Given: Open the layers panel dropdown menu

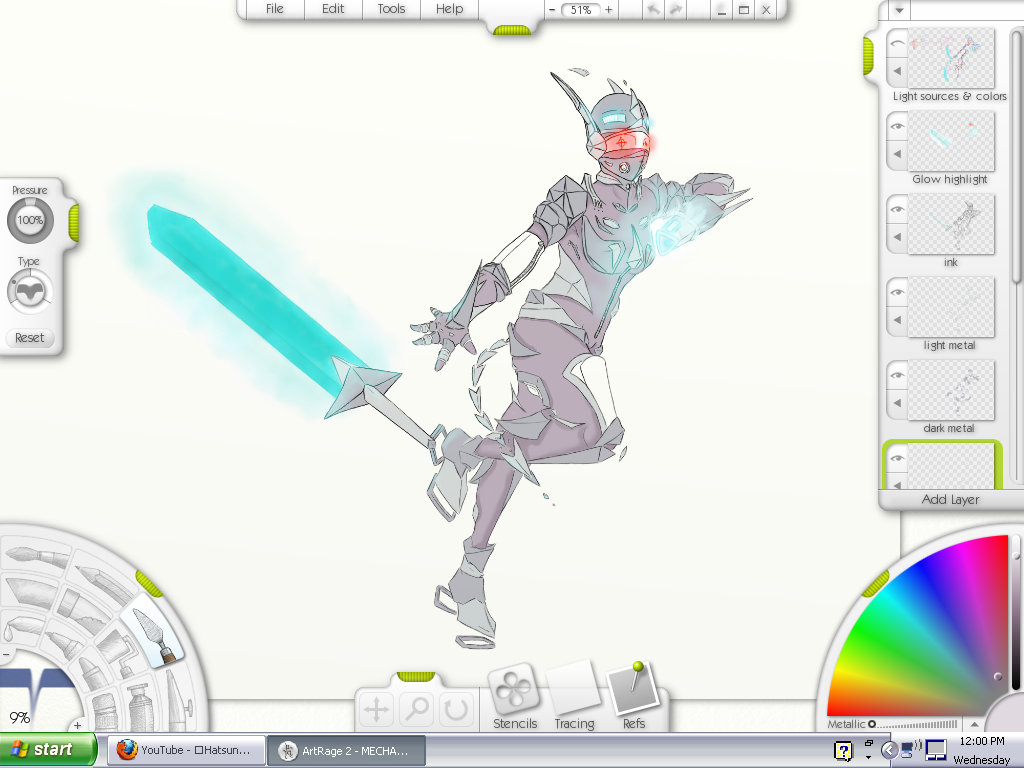Looking at the screenshot, I should [x=899, y=10].
